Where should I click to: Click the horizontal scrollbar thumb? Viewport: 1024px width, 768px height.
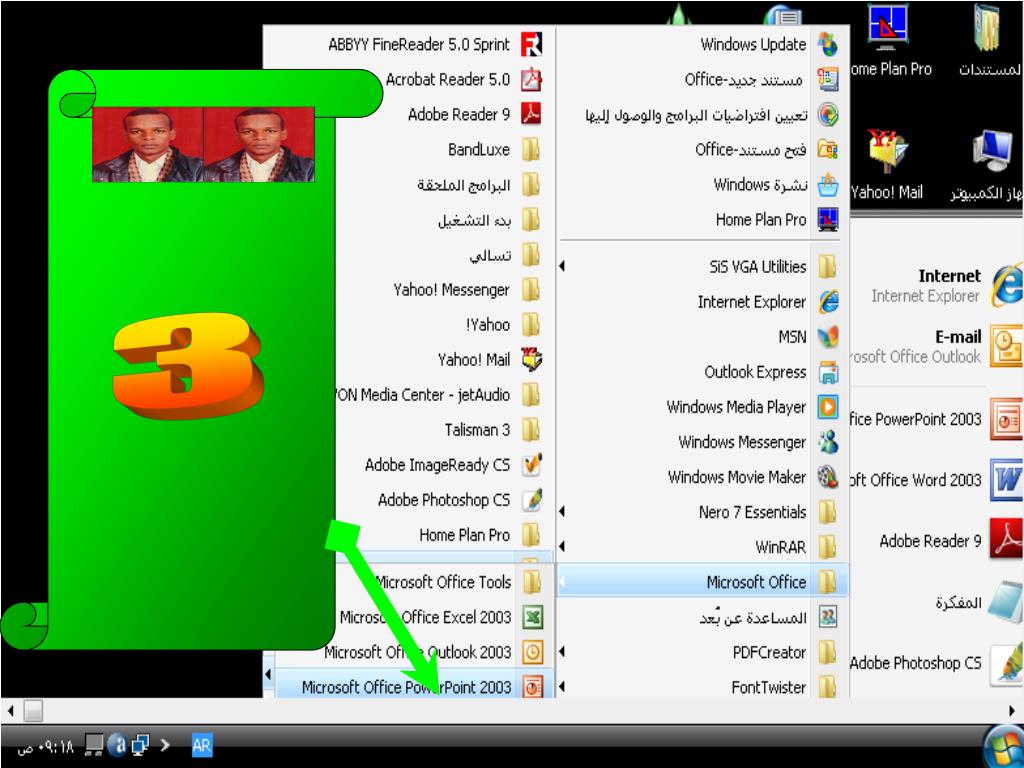click(x=33, y=711)
